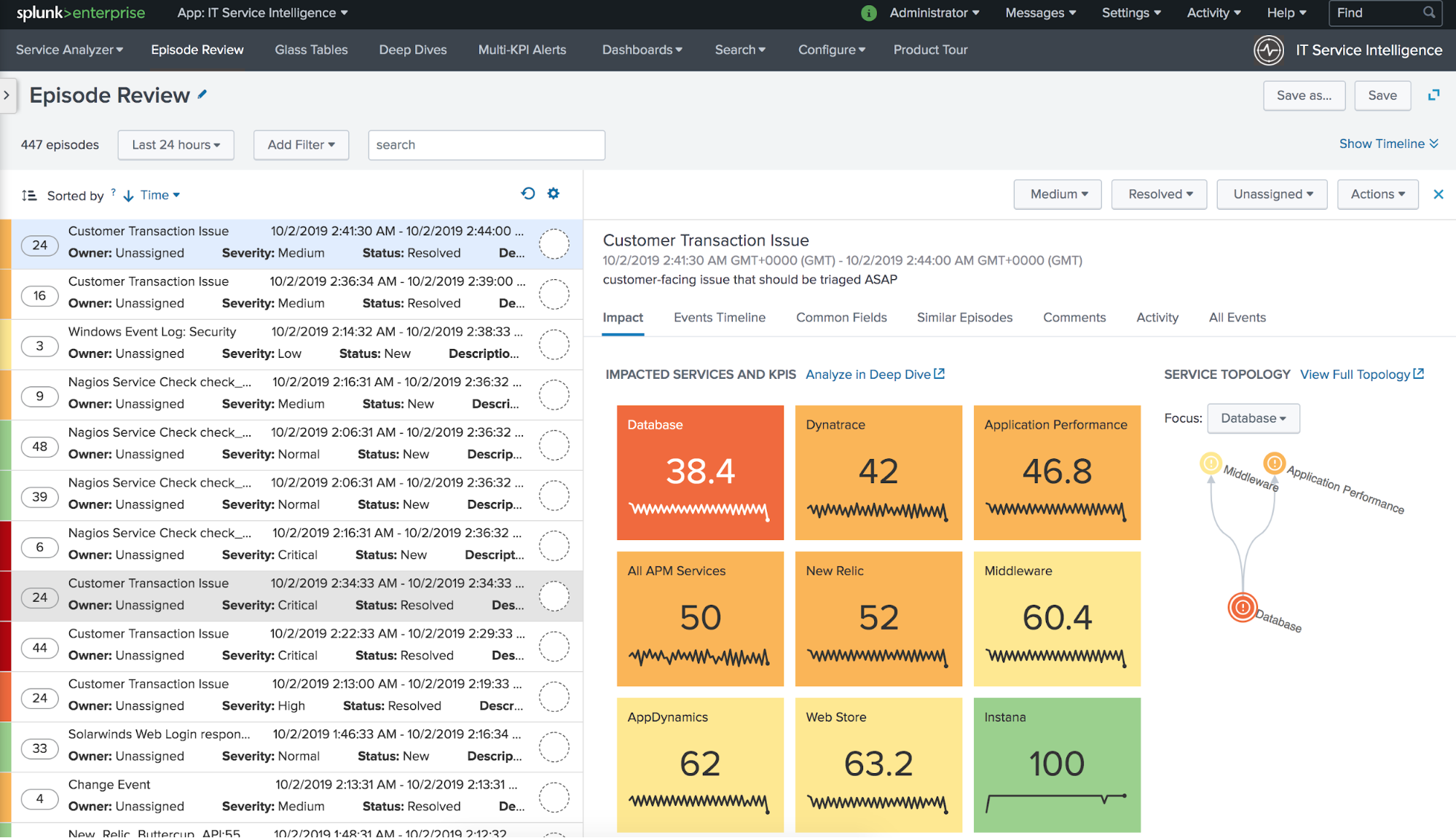The image size is (1456, 838).
Task: Select the circle for Windows Event Log: Security episode
Action: [554, 345]
